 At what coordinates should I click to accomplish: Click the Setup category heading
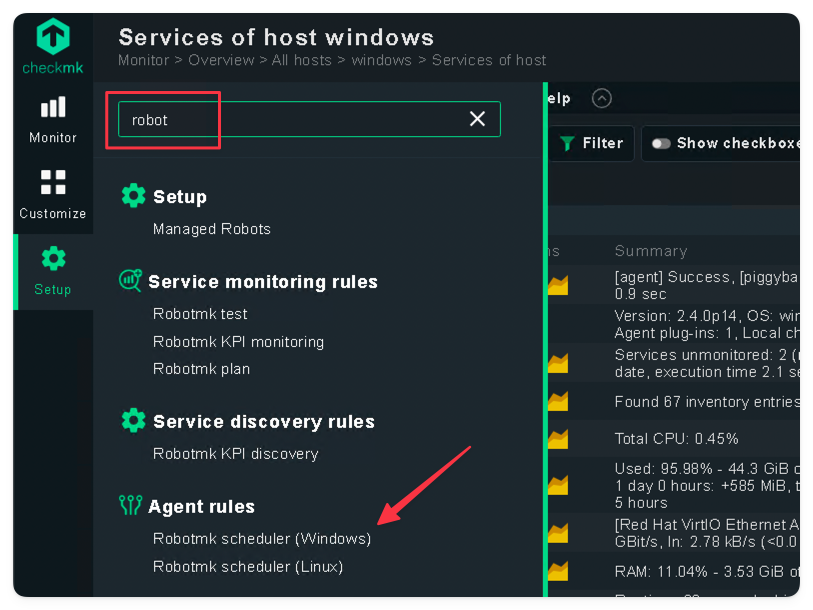[x=179, y=197]
